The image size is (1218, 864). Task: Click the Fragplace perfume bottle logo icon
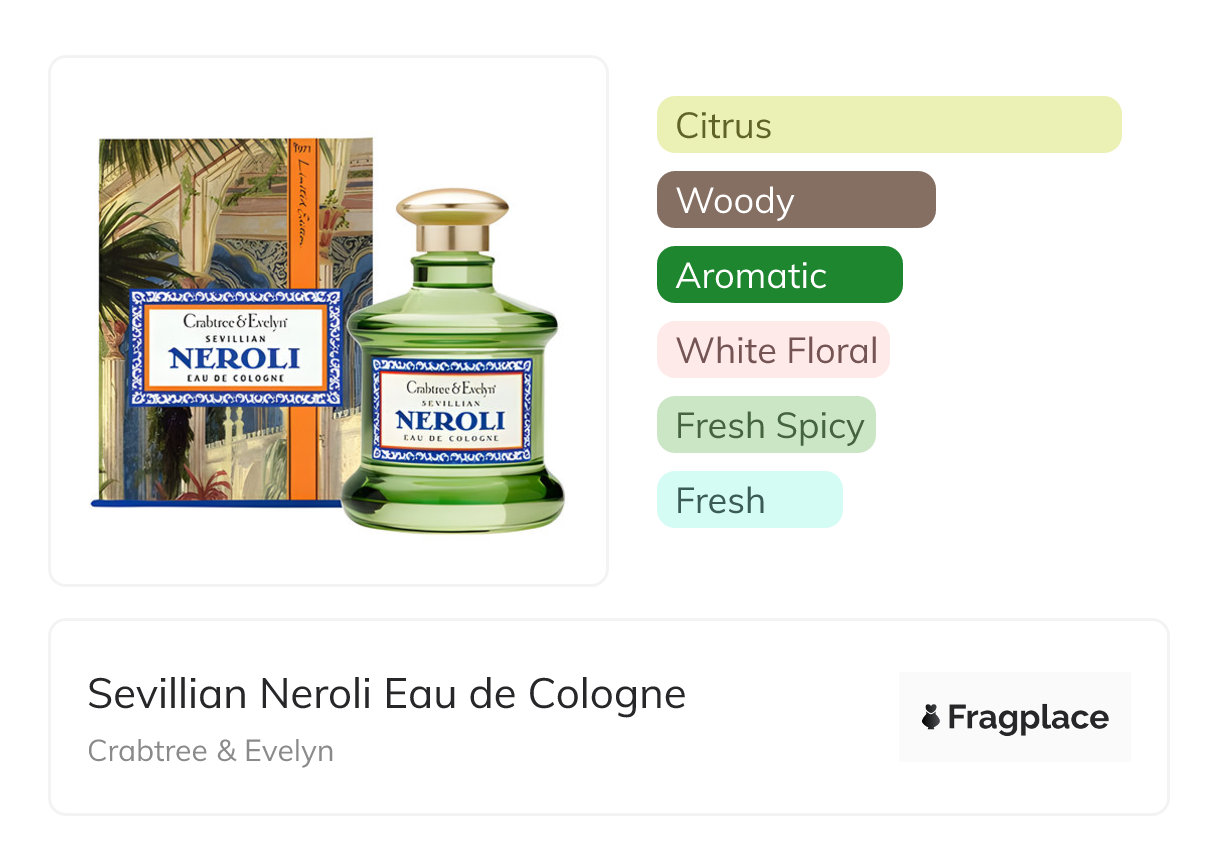[x=931, y=717]
